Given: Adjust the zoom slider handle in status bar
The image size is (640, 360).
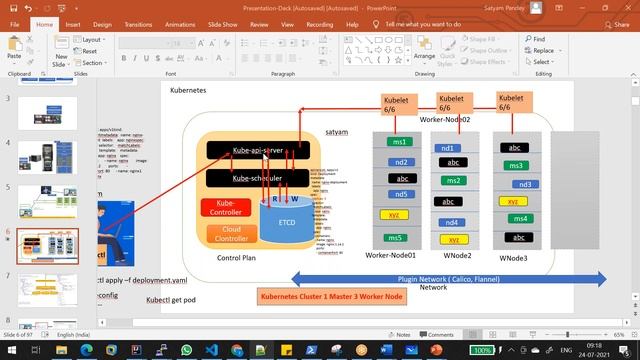Looking at the screenshot, I should pyautogui.click(x=567, y=335).
